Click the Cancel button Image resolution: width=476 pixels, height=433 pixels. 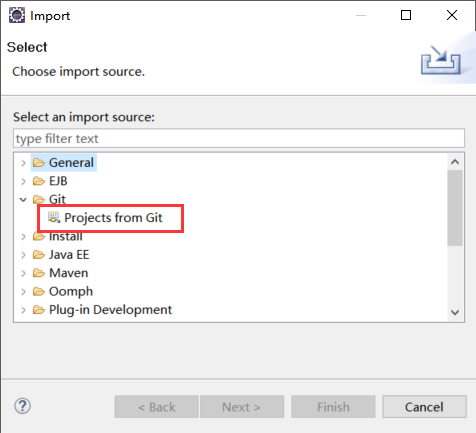pyautogui.click(x=424, y=407)
